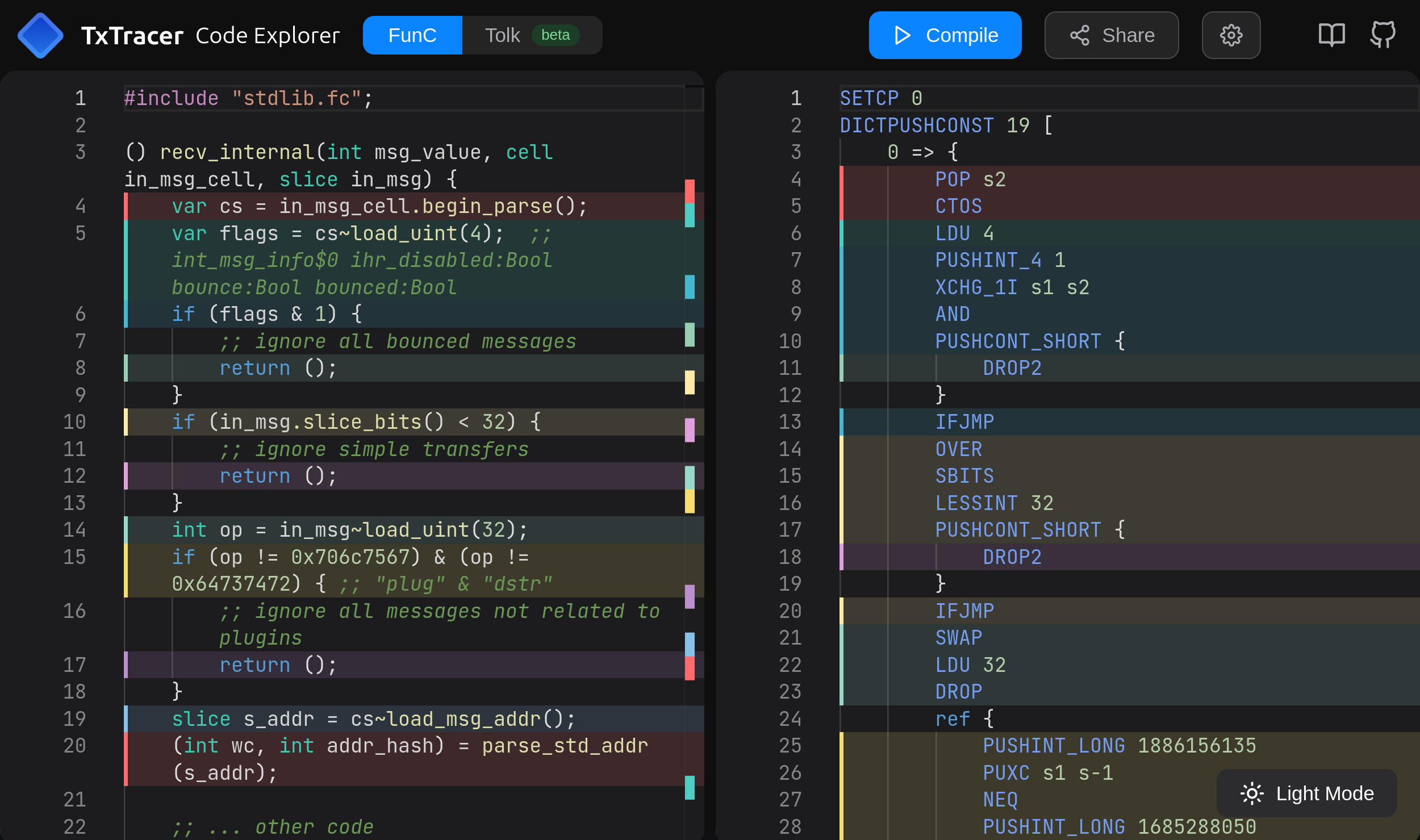The height and width of the screenshot is (840, 1420).
Task: Click the '... other code' comment
Action: pyautogui.click(x=273, y=827)
